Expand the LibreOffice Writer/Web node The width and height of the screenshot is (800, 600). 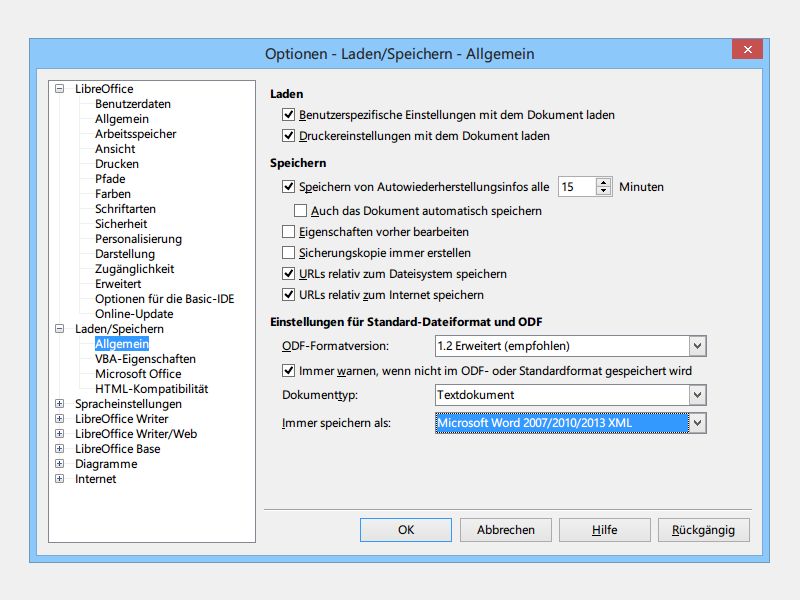click(x=60, y=434)
